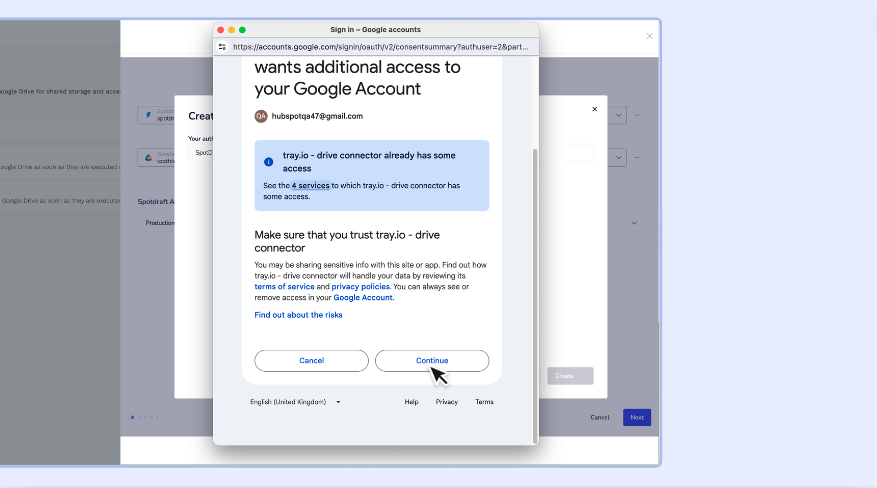Viewport: 877px width, 488px height.
Task: Click Cancel in the Google sign-in popup
Action: 312,361
